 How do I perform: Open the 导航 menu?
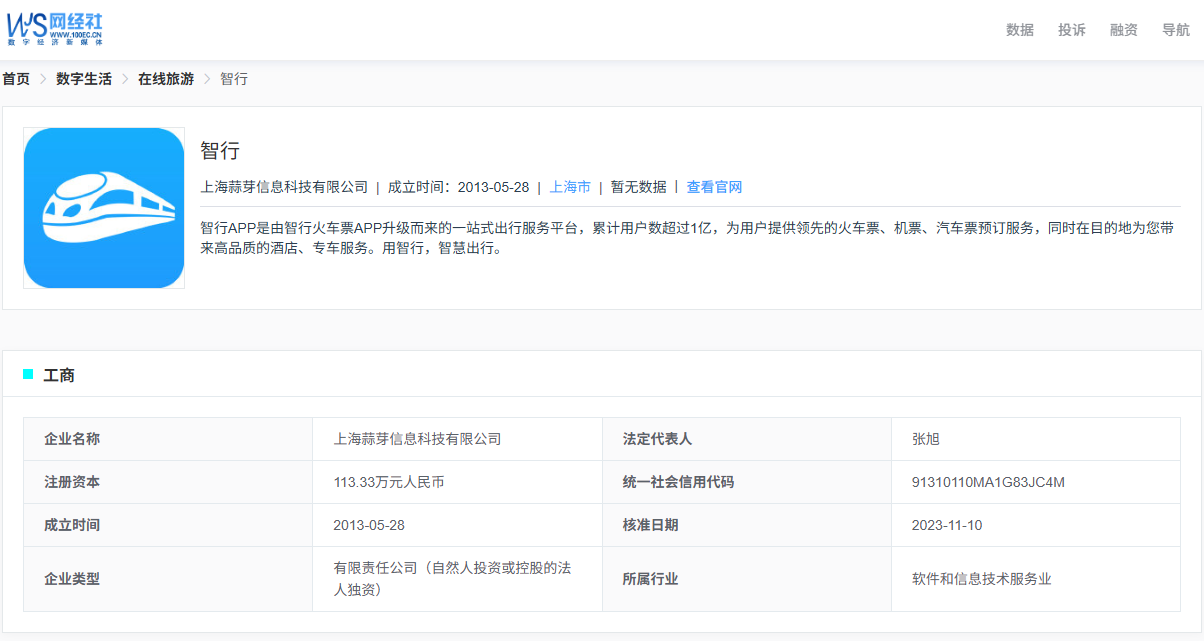(x=1176, y=30)
